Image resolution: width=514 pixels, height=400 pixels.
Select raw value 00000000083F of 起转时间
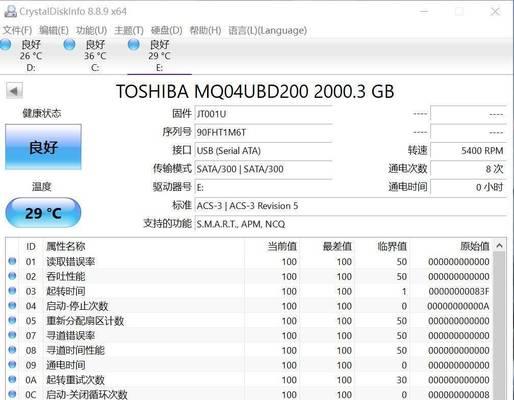coord(459,291)
